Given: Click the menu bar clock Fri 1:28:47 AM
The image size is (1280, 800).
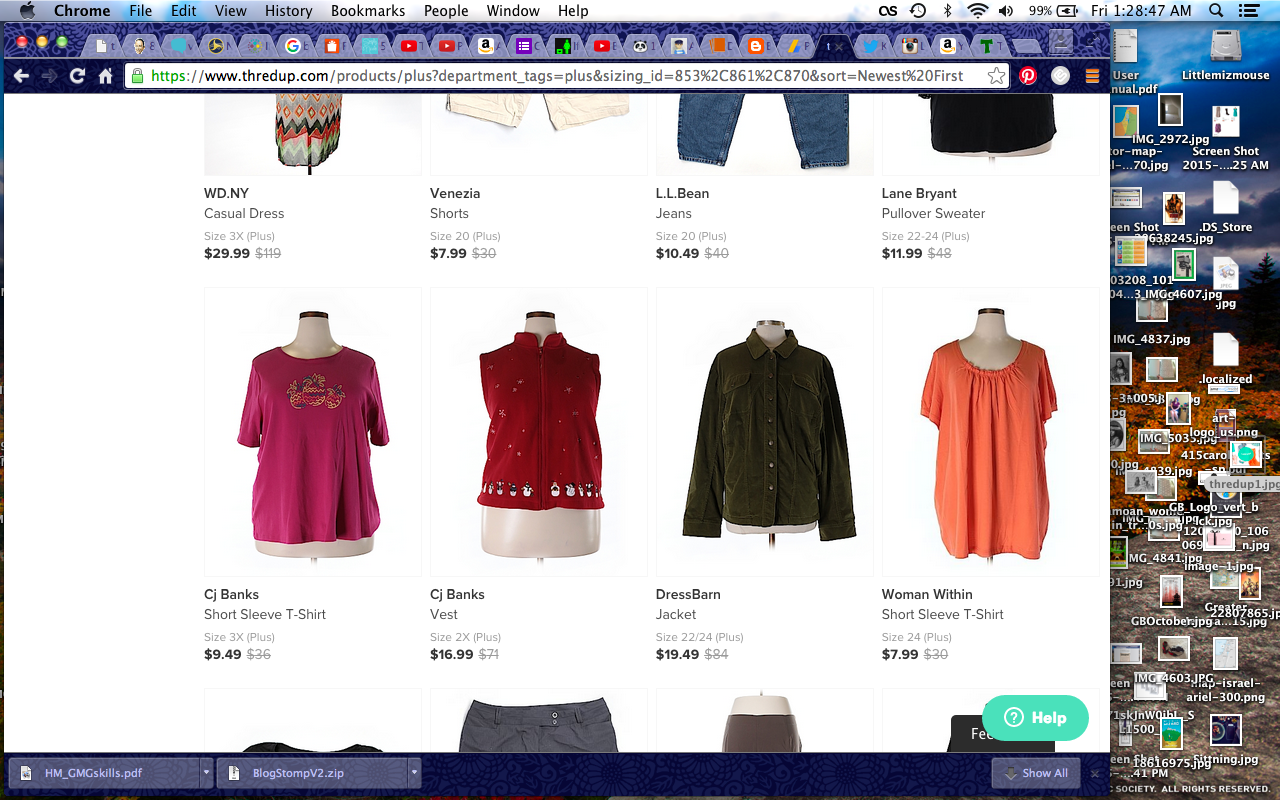Looking at the screenshot, I should tap(1141, 11).
